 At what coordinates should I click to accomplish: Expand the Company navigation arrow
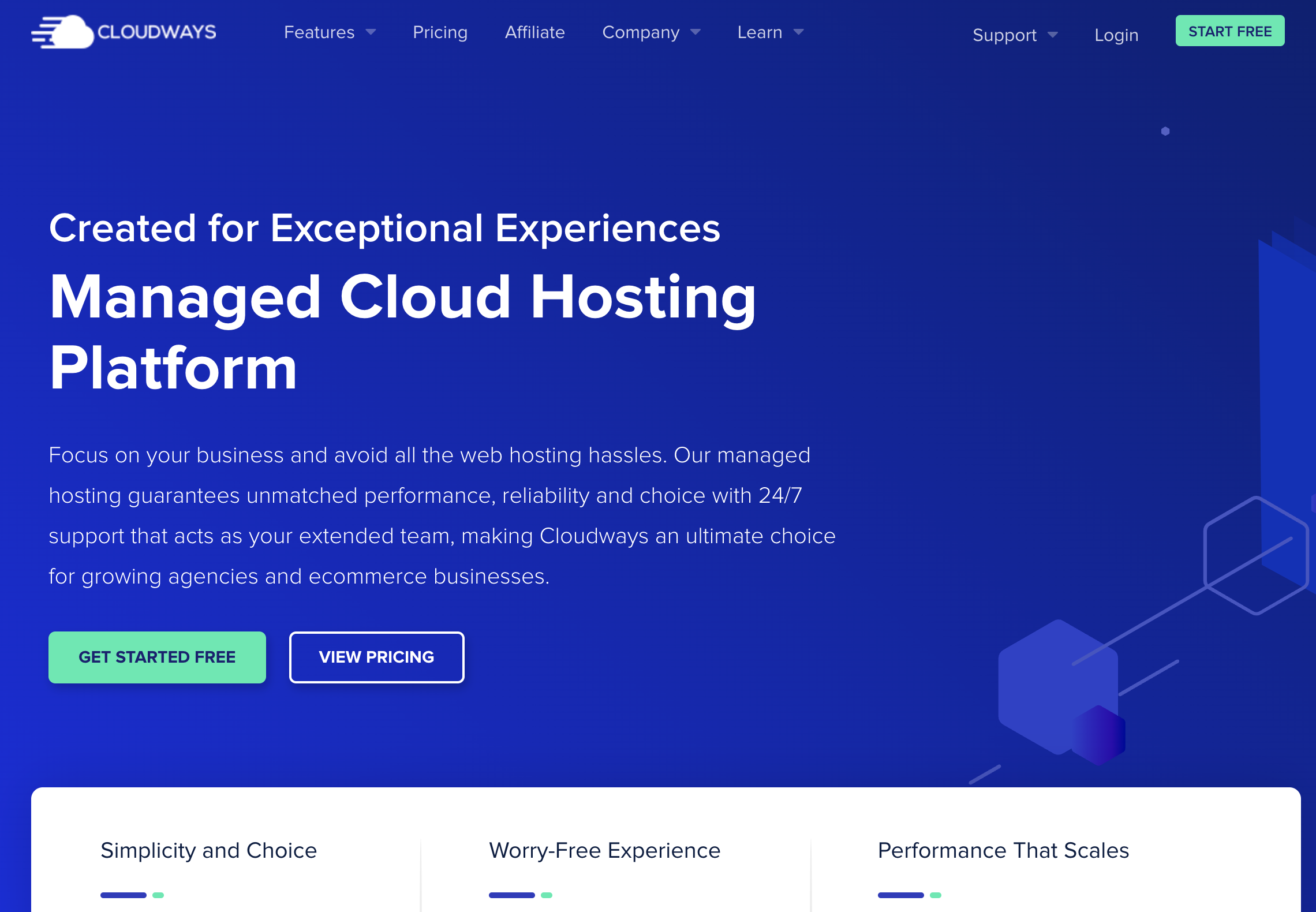click(697, 32)
